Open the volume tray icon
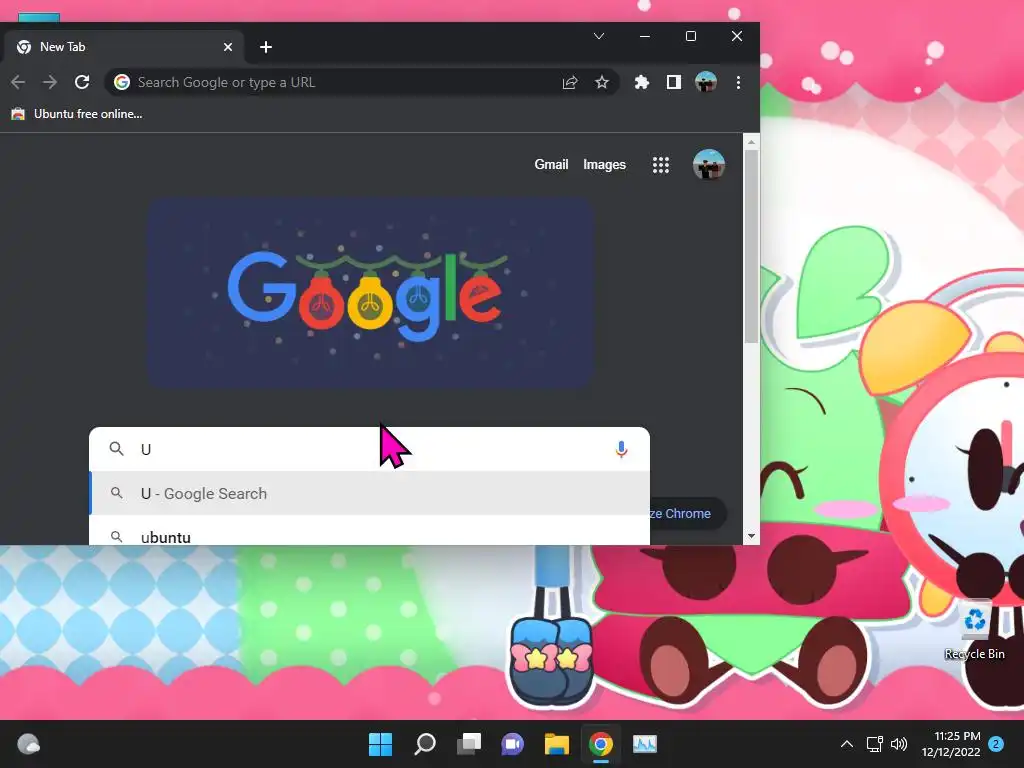The width and height of the screenshot is (1024, 768). click(x=899, y=744)
